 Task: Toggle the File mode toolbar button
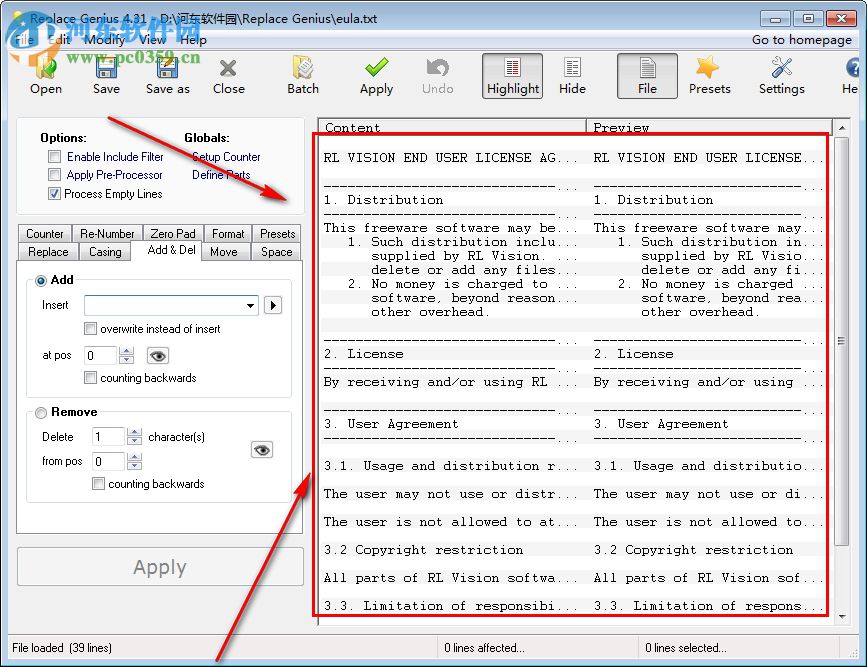(647, 76)
